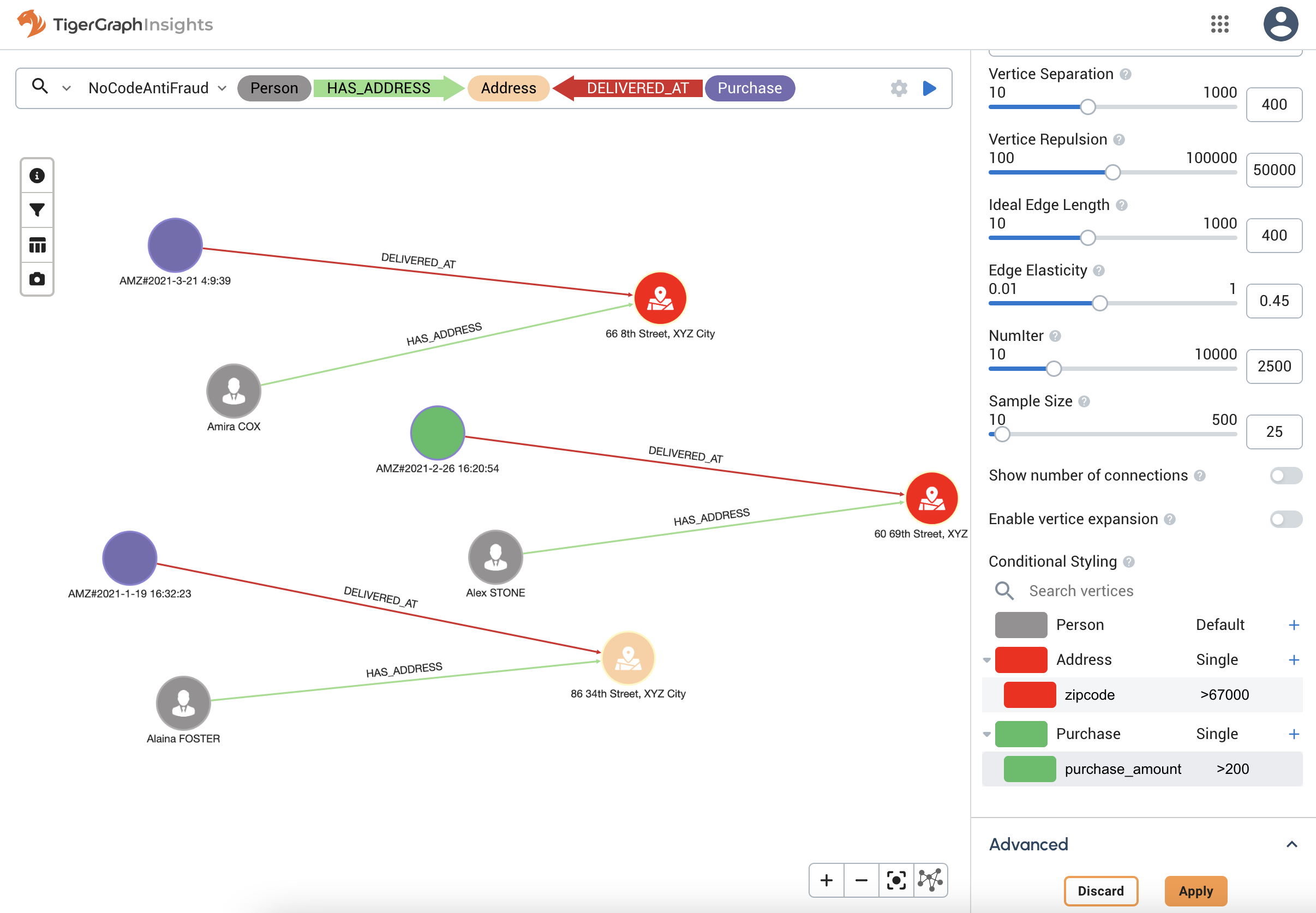Collapse the Address conditional styling group
This screenshot has height=913, width=1316.
(x=986, y=659)
